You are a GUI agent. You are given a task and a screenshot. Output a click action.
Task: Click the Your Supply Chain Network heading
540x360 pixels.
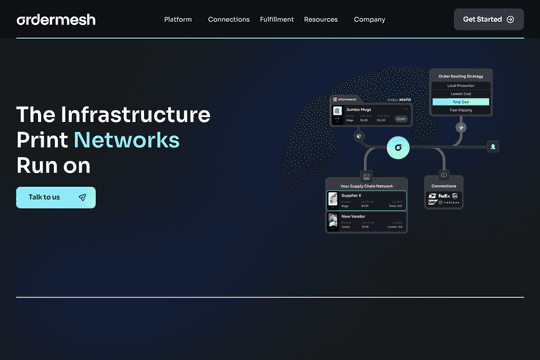(366, 186)
